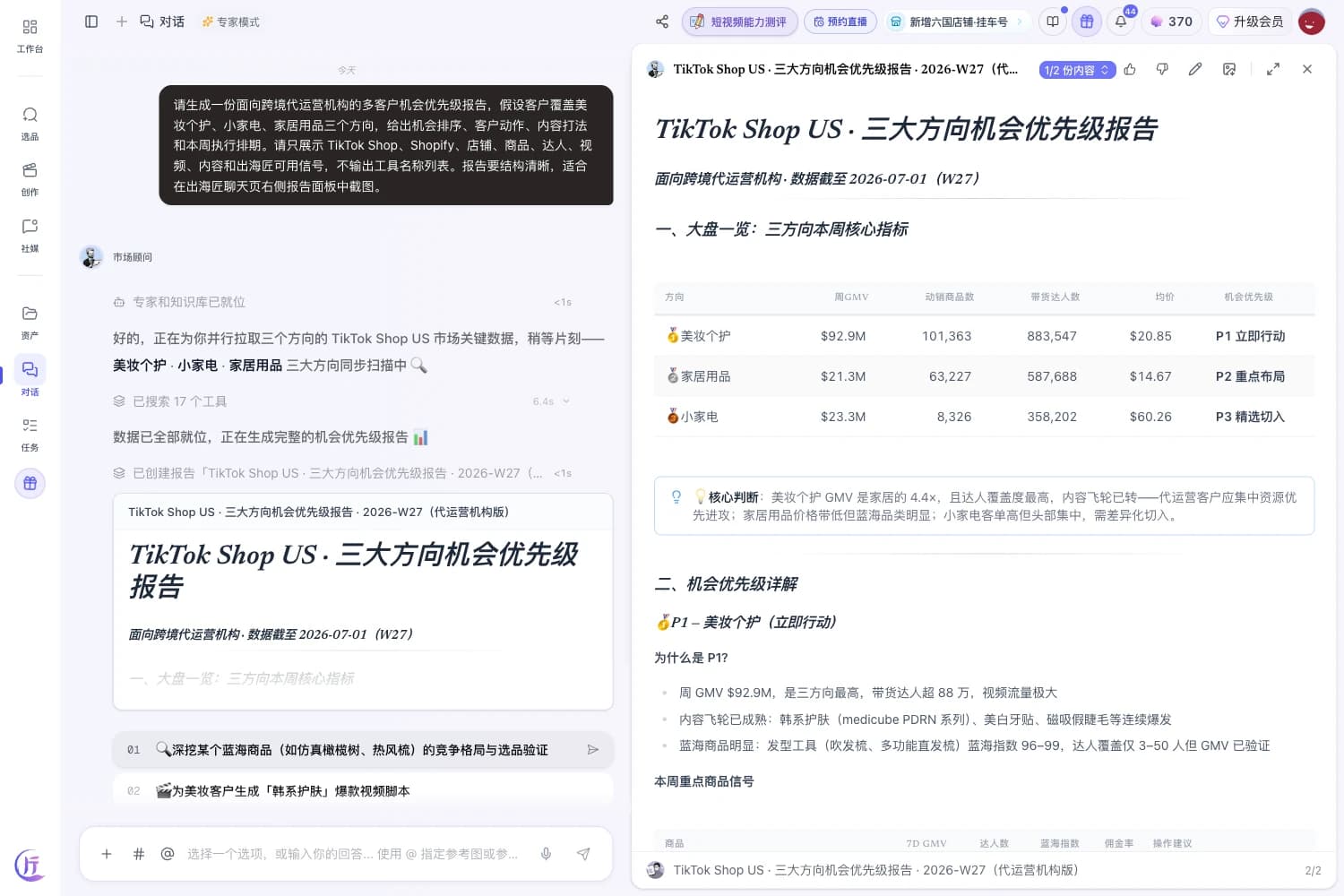Click the message input field

[352, 854]
